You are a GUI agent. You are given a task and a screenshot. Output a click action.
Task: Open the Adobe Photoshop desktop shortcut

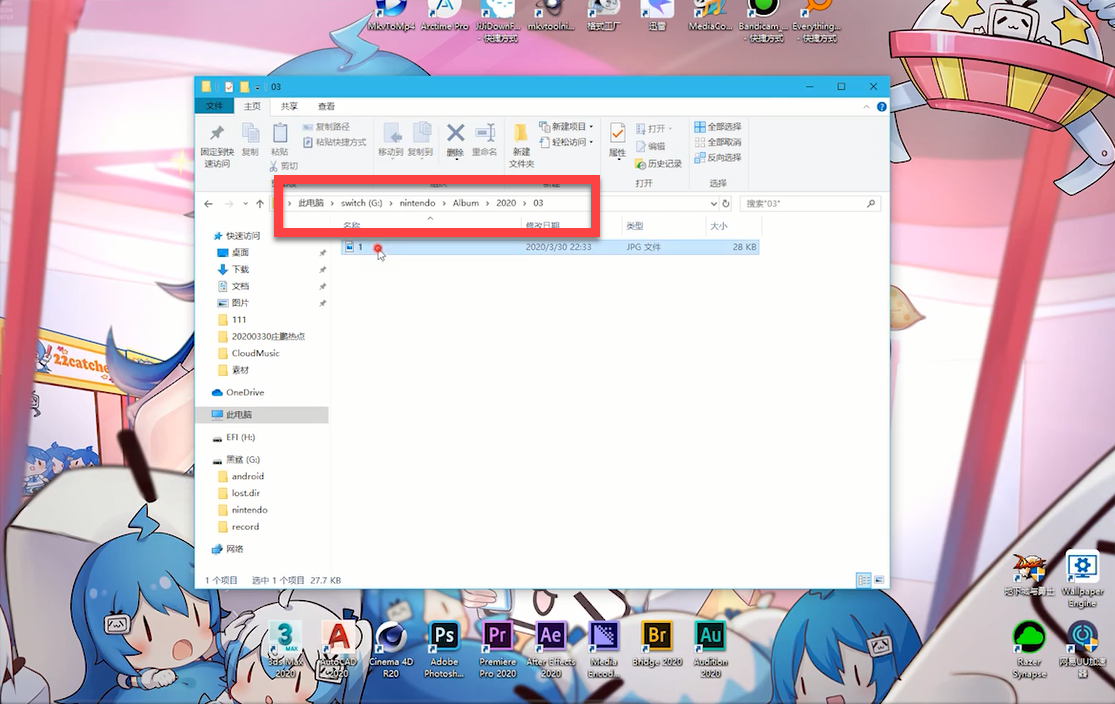444,649
